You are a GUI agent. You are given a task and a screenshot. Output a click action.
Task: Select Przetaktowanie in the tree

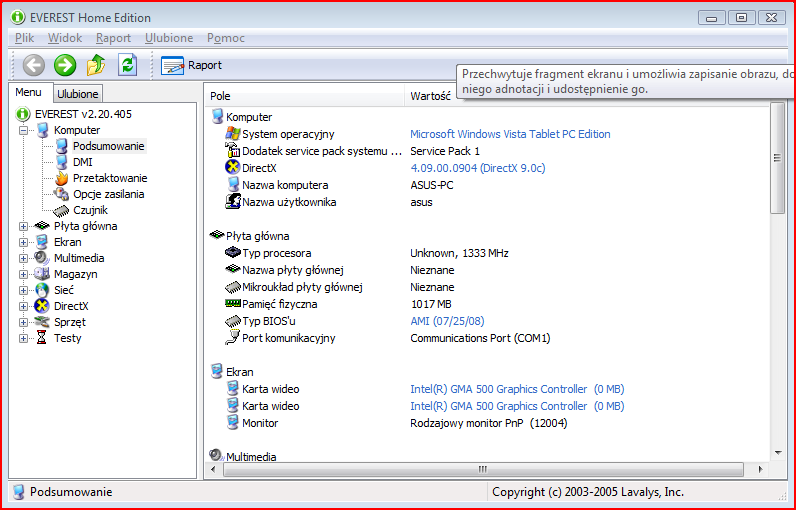(110, 178)
